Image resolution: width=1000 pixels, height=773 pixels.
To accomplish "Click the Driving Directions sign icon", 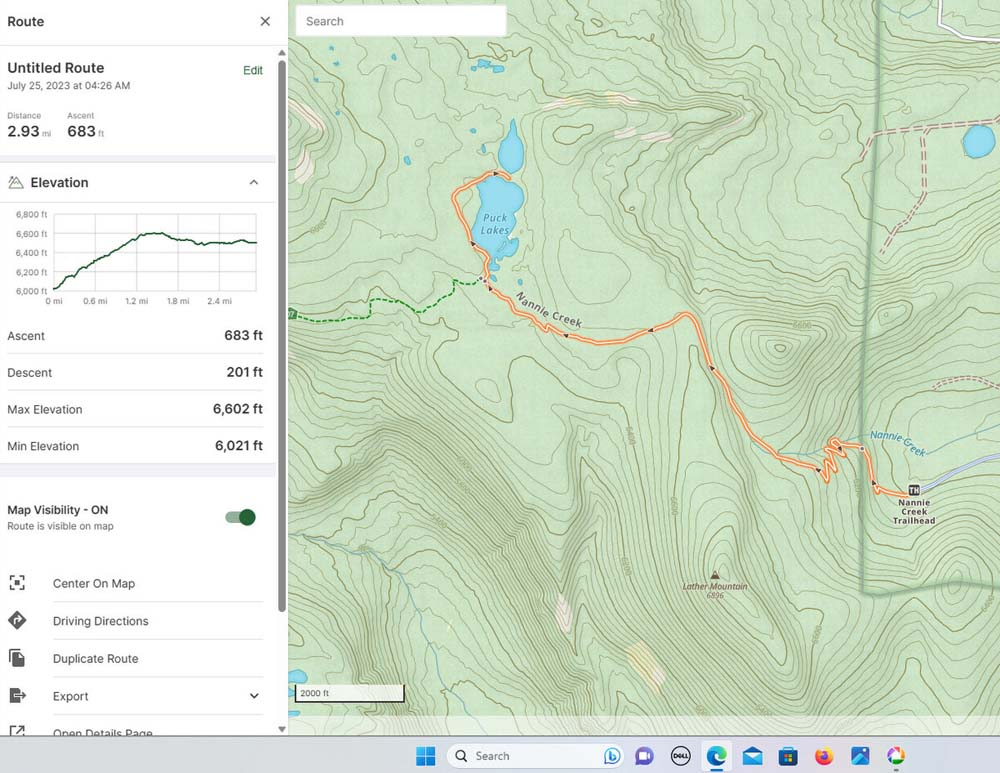I will click(x=17, y=621).
